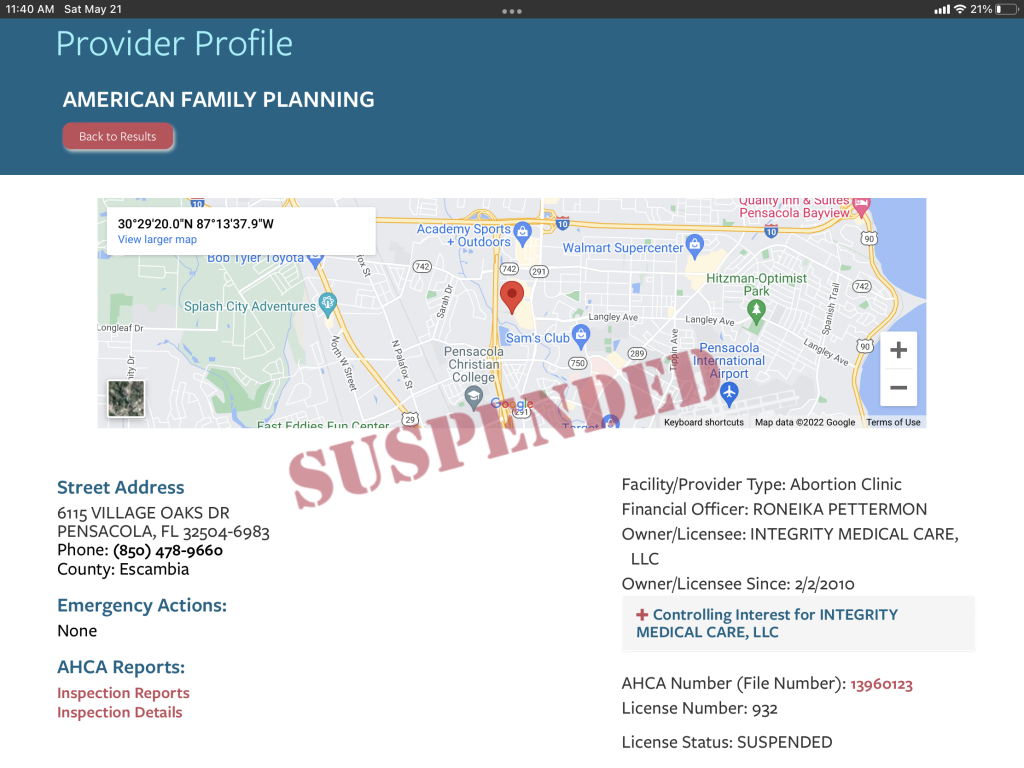Zoom in the map with plus button
This screenshot has height=768, width=1024.
(899, 350)
